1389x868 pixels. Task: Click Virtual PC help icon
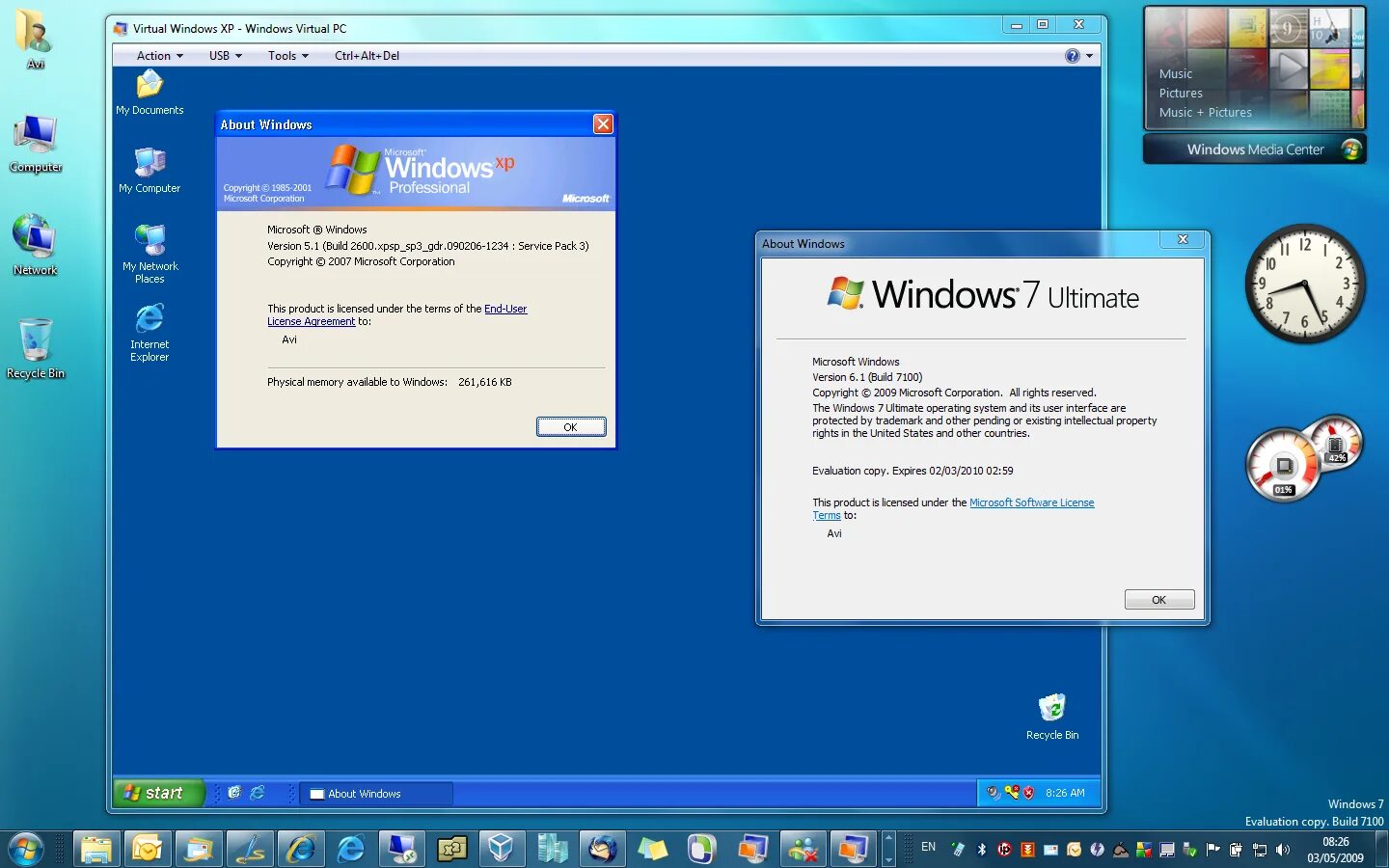coord(1073,56)
